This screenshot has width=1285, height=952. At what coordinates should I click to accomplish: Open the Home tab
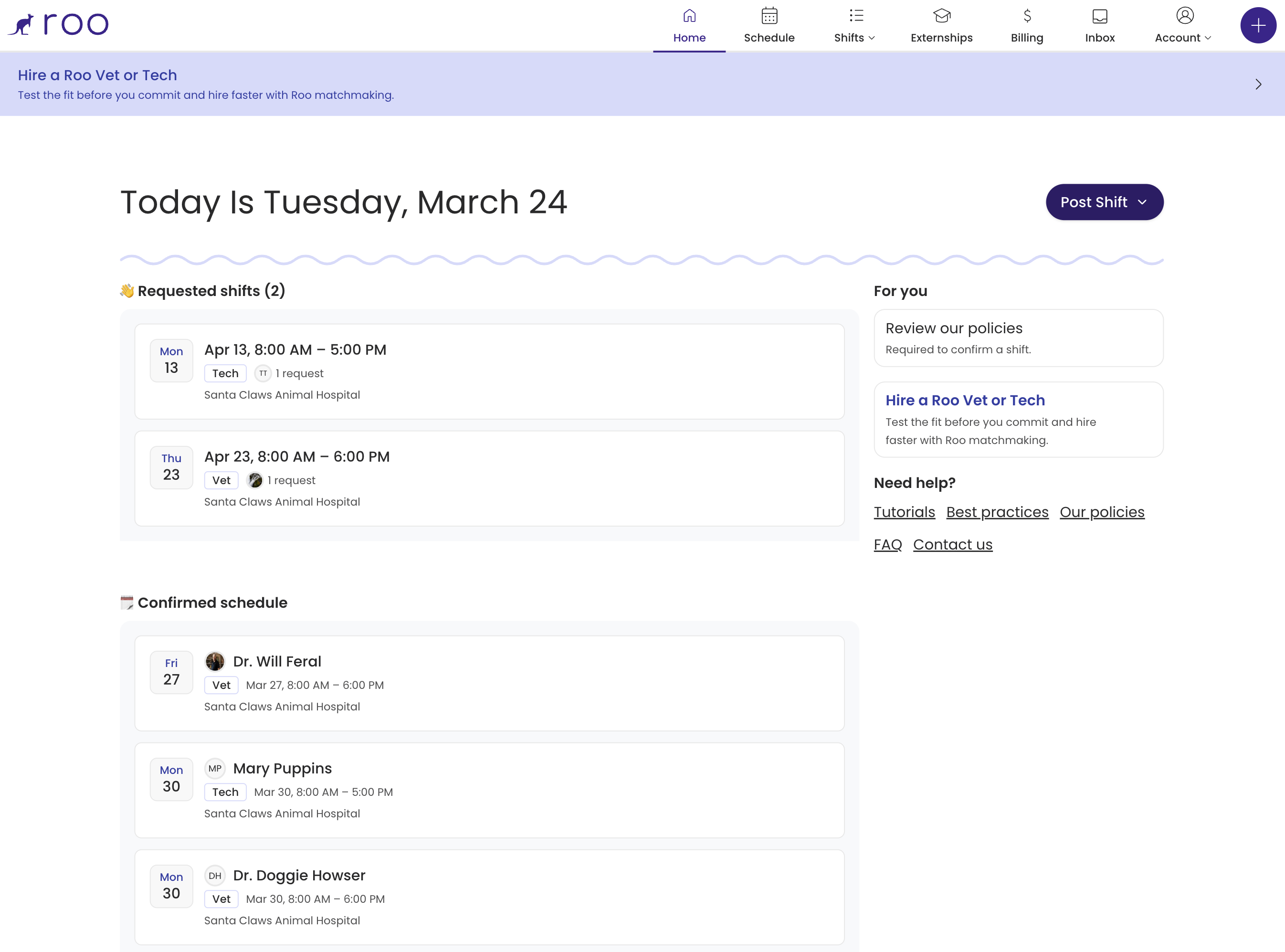click(689, 26)
